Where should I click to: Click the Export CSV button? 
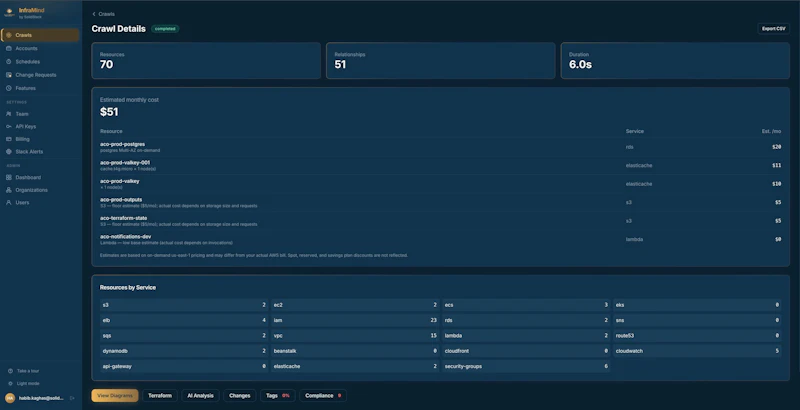click(x=773, y=29)
